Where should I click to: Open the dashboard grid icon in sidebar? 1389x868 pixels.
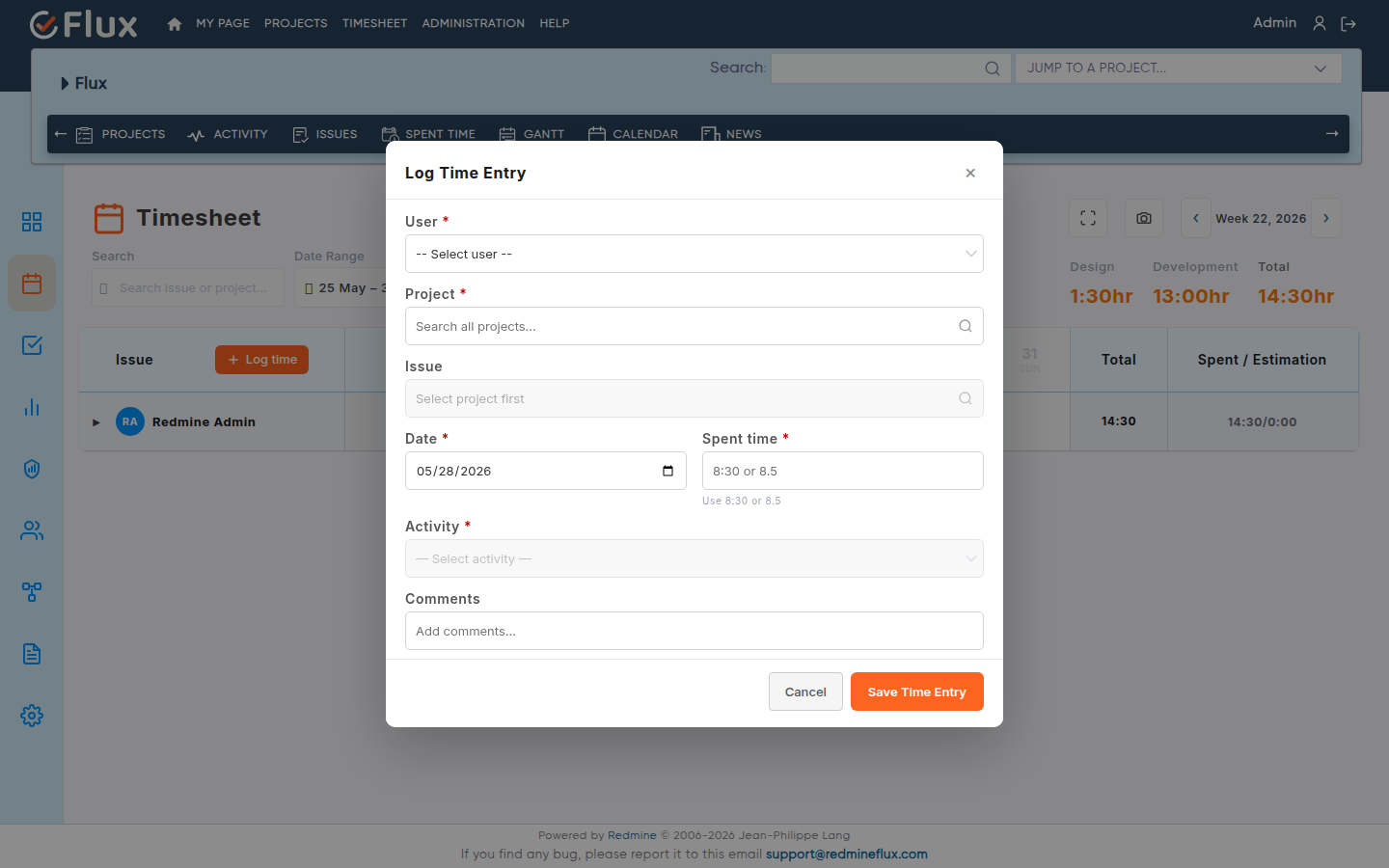[32, 222]
